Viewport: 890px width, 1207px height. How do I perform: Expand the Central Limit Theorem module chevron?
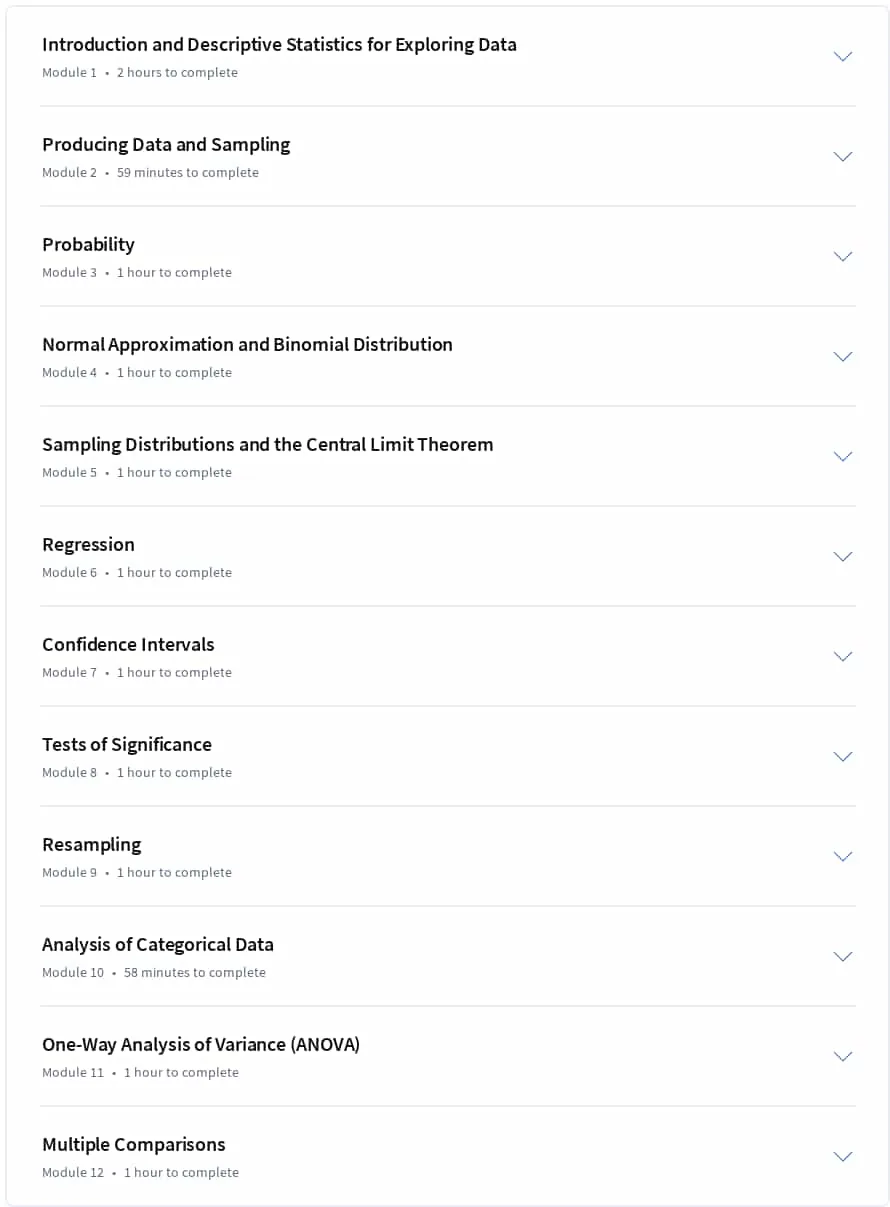843,457
